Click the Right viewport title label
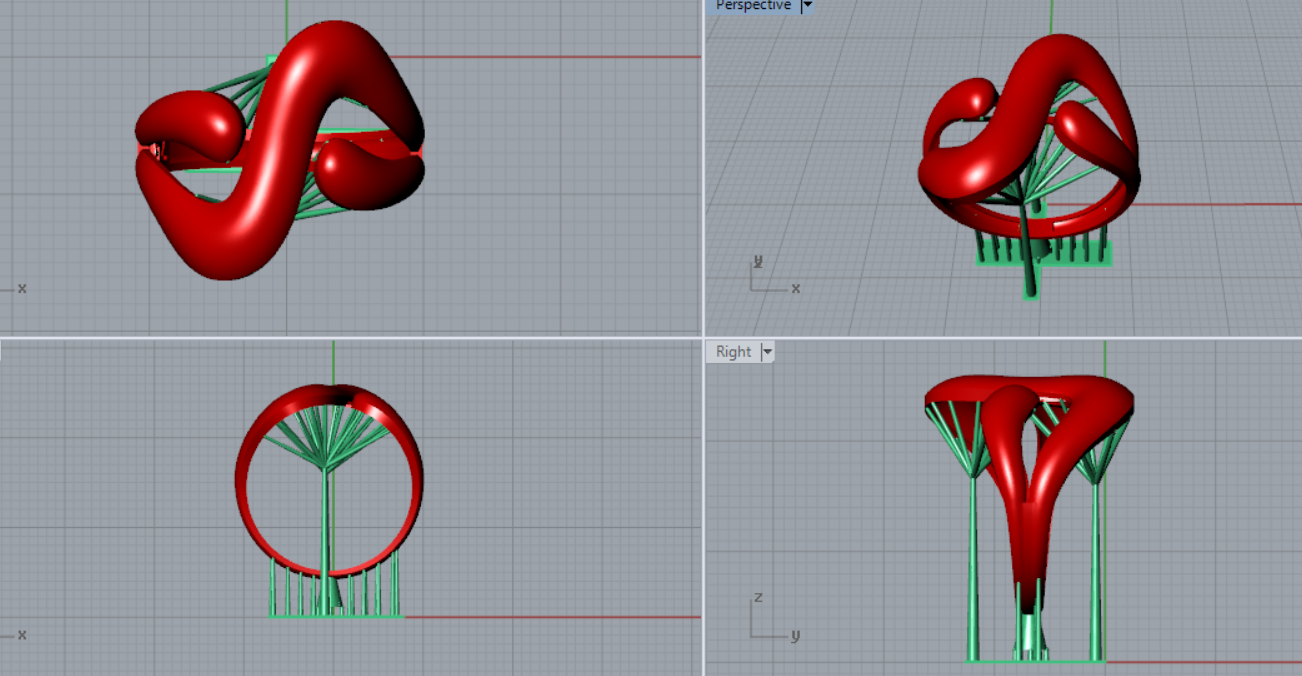Viewport: 1302px width, 676px height. coord(733,352)
